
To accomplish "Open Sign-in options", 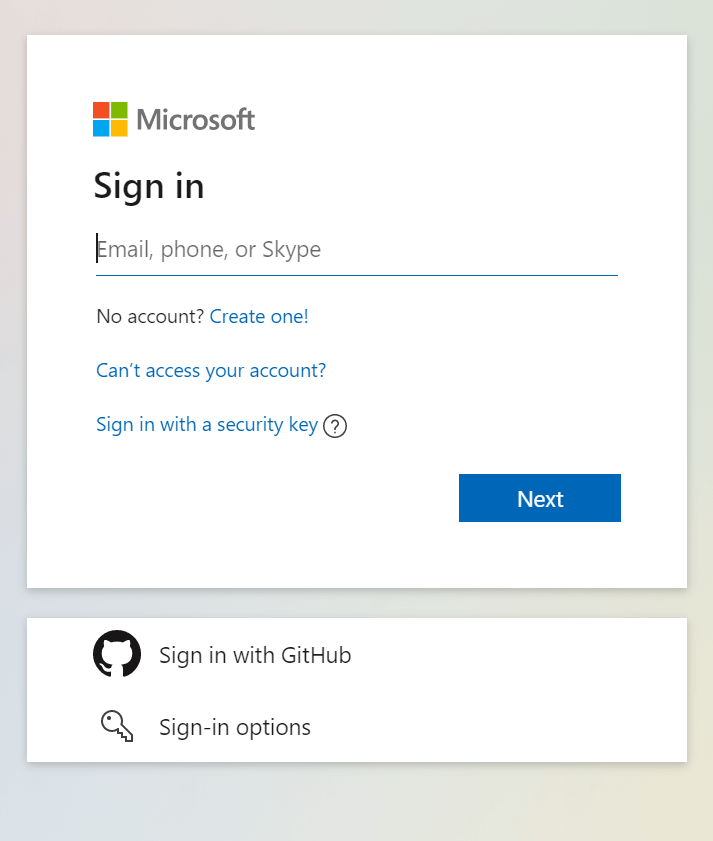I will pyautogui.click(x=234, y=727).
